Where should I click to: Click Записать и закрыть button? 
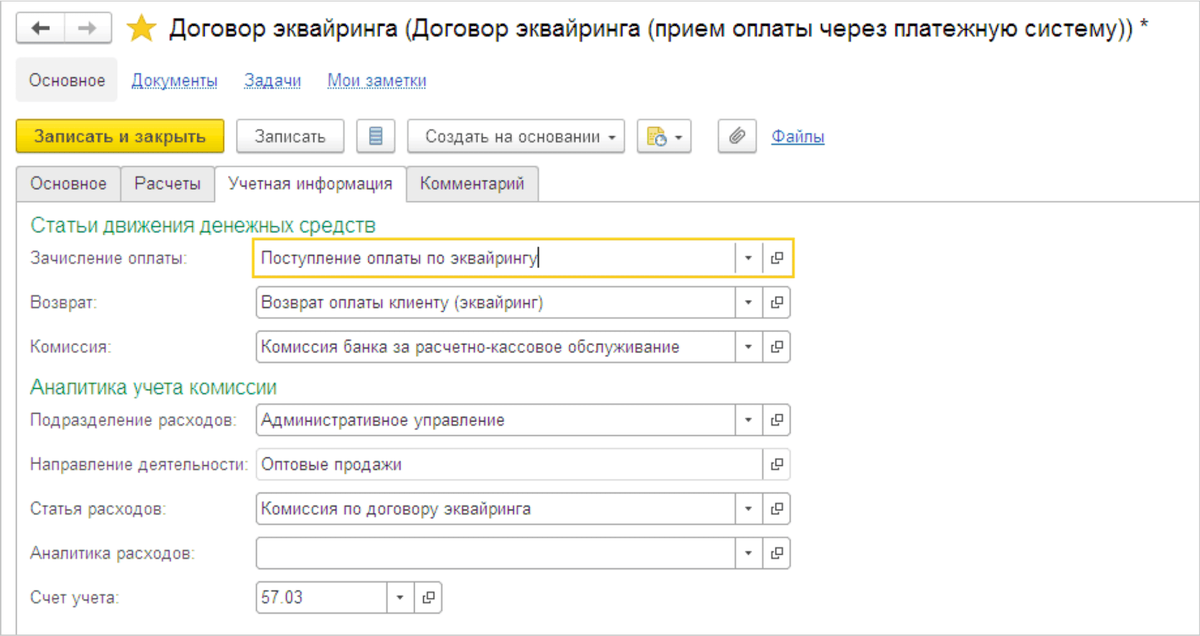120,136
